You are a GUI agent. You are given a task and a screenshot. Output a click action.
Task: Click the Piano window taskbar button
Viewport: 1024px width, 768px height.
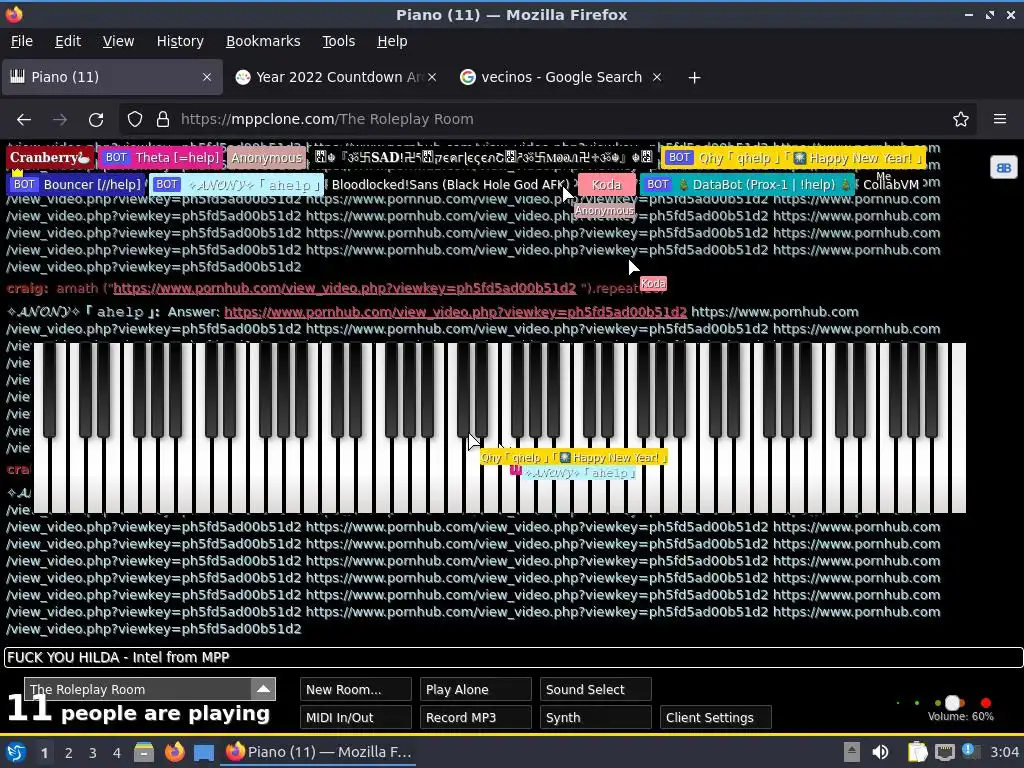click(x=318, y=752)
